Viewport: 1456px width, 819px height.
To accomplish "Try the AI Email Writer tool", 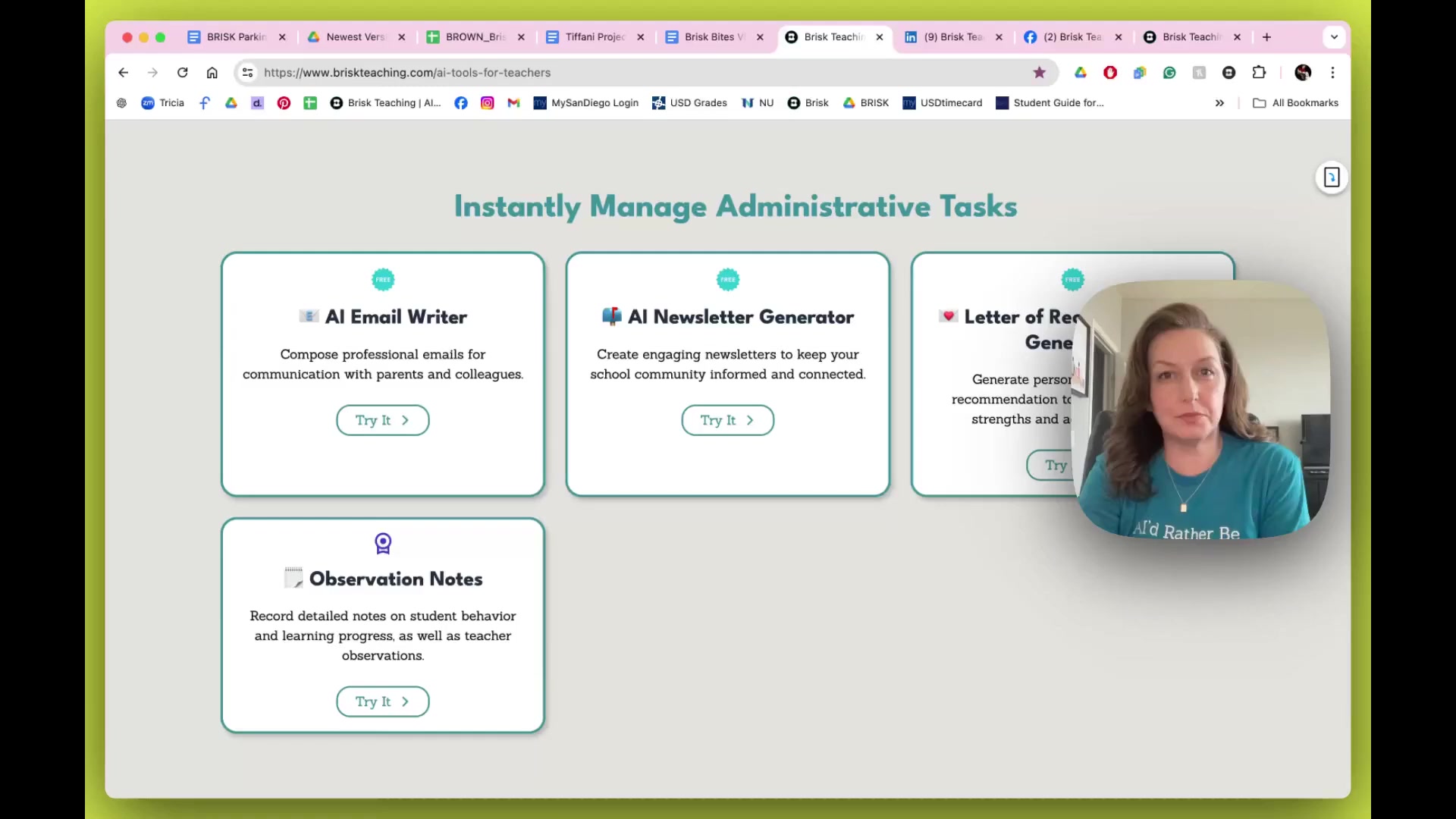I will pyautogui.click(x=383, y=420).
